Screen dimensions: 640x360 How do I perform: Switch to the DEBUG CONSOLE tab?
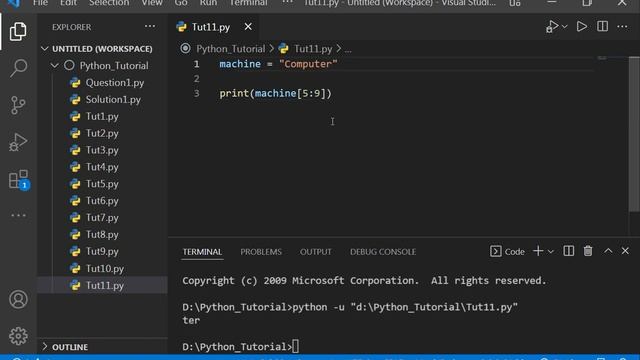point(383,252)
